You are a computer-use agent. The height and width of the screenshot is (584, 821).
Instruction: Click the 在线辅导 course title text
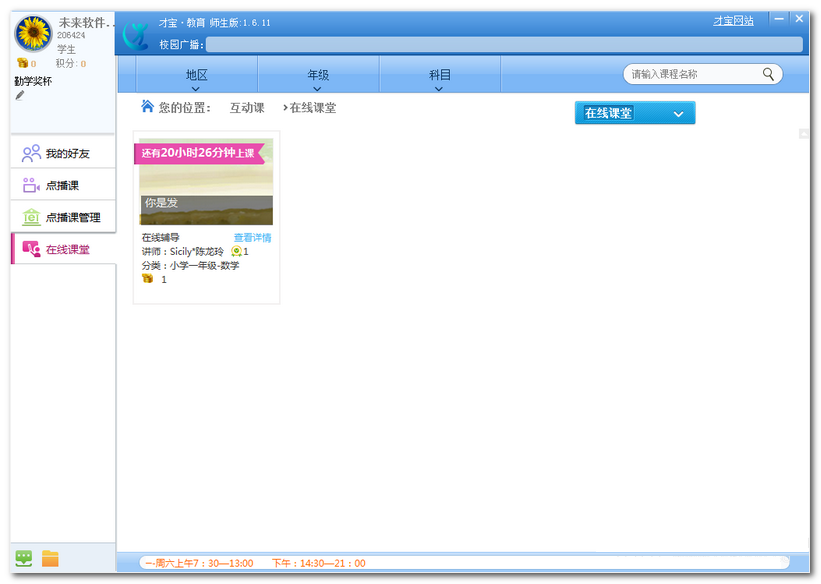(161, 238)
